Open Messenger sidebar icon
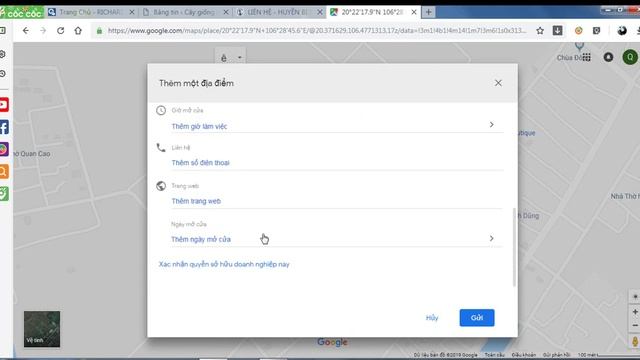This screenshot has height=360, width=640. point(4,149)
